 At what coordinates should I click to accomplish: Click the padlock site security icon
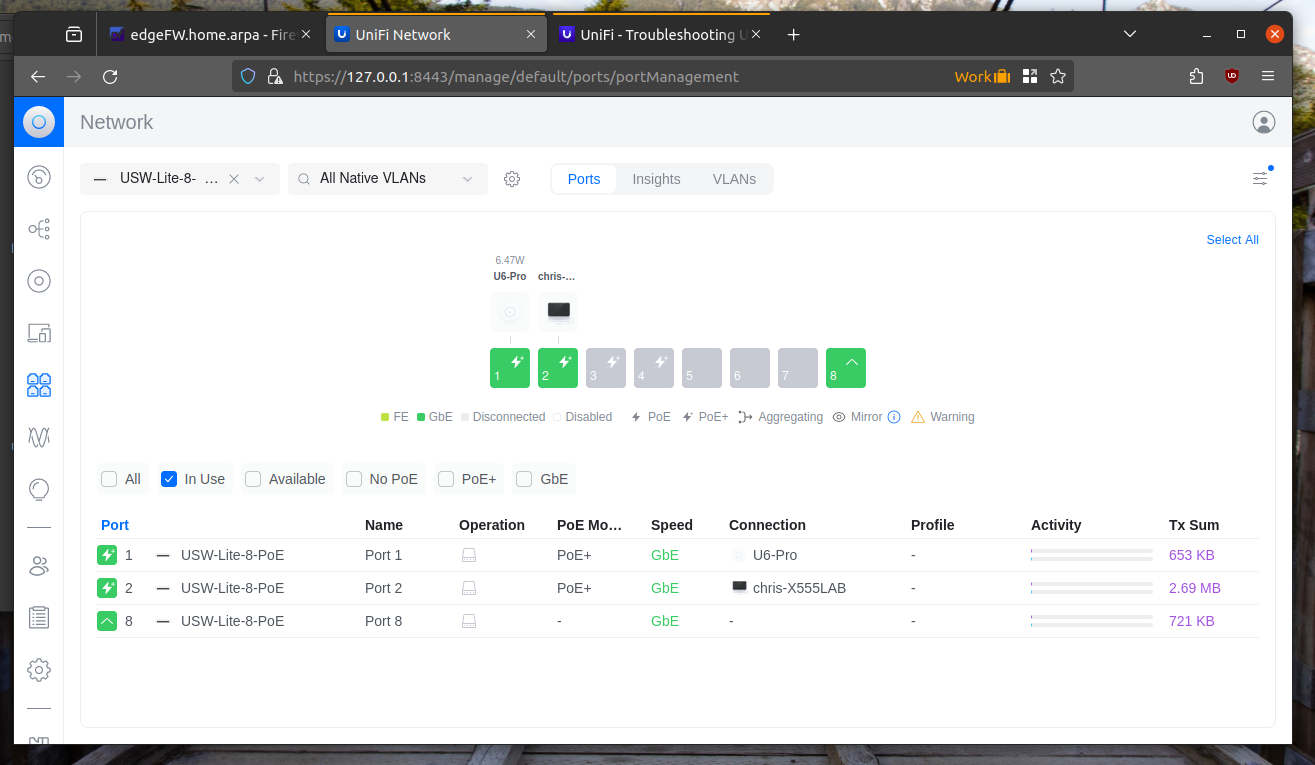click(274, 76)
